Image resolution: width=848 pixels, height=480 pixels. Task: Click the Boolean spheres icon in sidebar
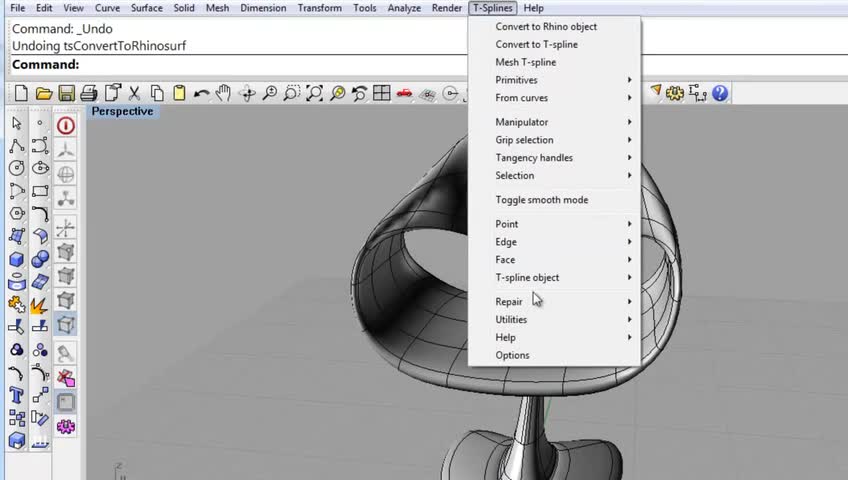(x=39, y=259)
